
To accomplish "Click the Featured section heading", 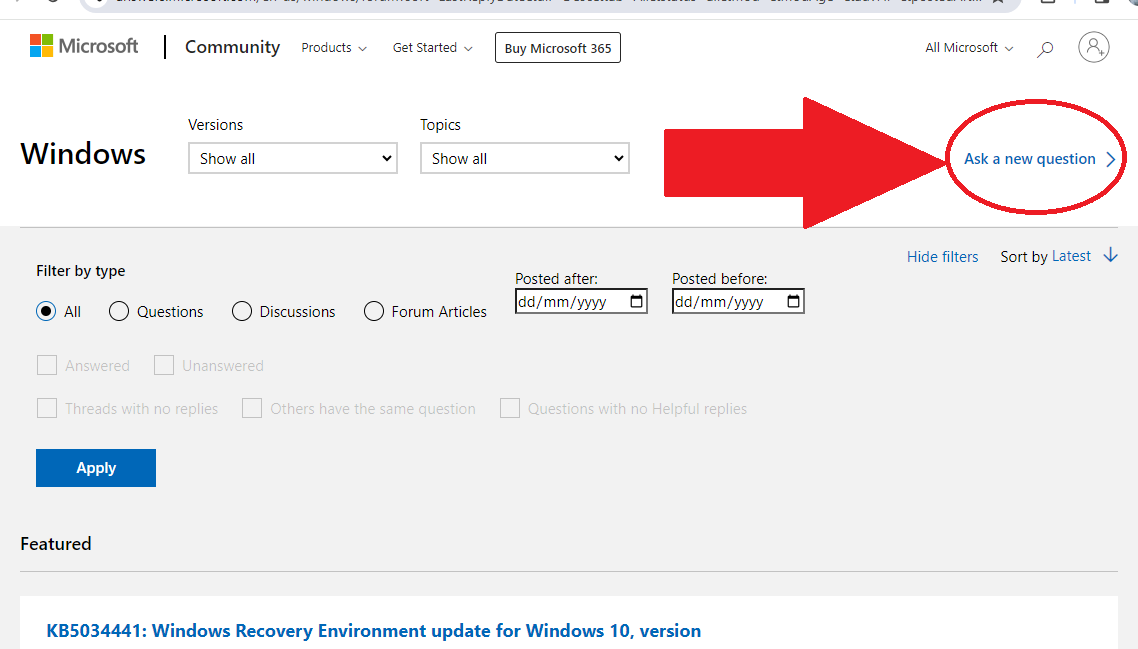I will click(56, 544).
